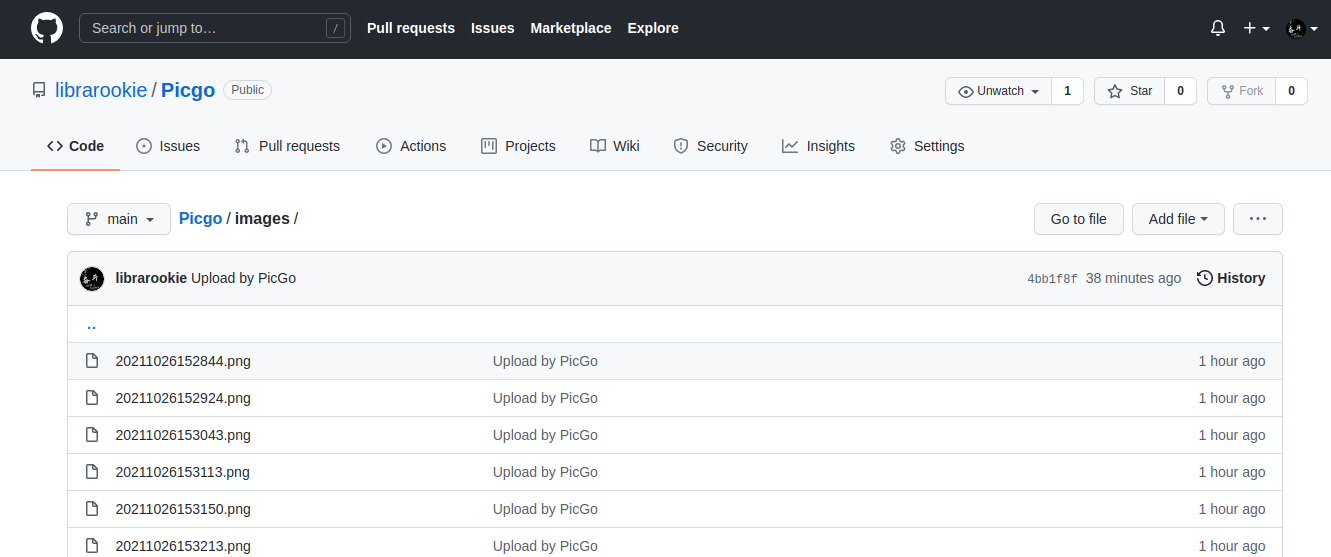Click the file icon beside 20211026152844.png
Image resolution: width=1331 pixels, height=557 pixels.
coord(92,361)
